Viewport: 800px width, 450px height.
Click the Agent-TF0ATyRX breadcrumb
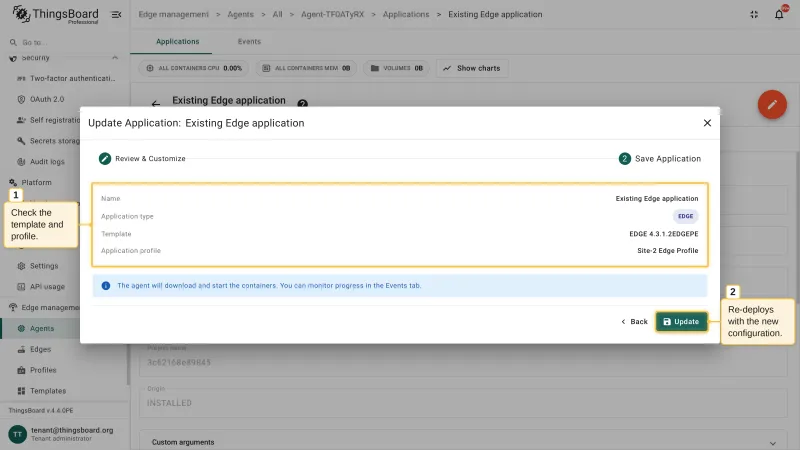click(332, 14)
